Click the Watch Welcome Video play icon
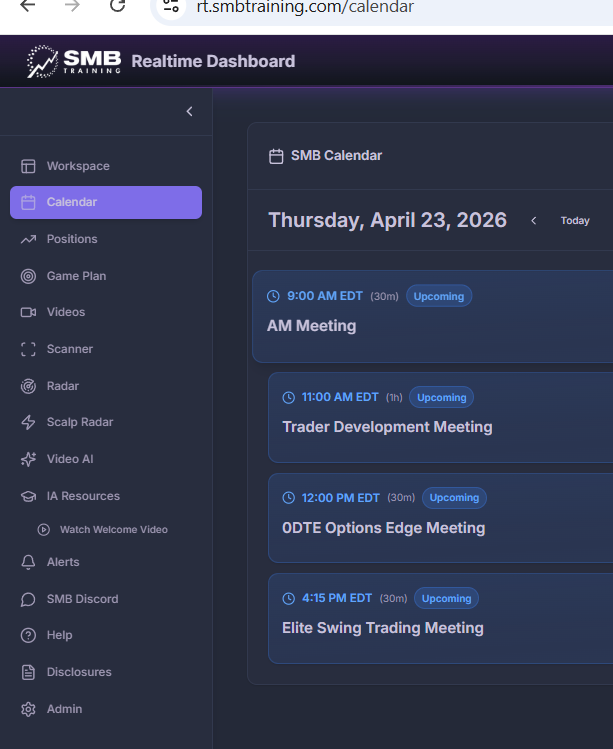Viewport: 613px width, 749px height. point(43,529)
